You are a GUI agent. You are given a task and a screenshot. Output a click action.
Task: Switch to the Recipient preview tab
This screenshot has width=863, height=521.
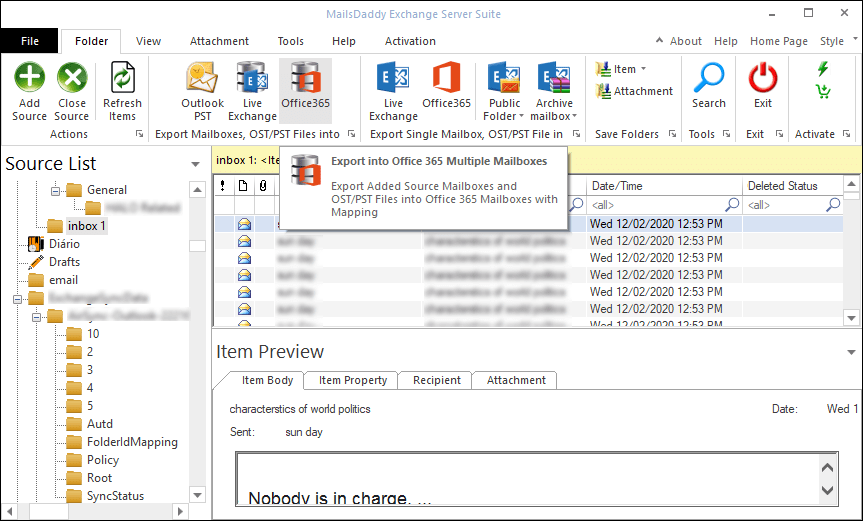437,380
